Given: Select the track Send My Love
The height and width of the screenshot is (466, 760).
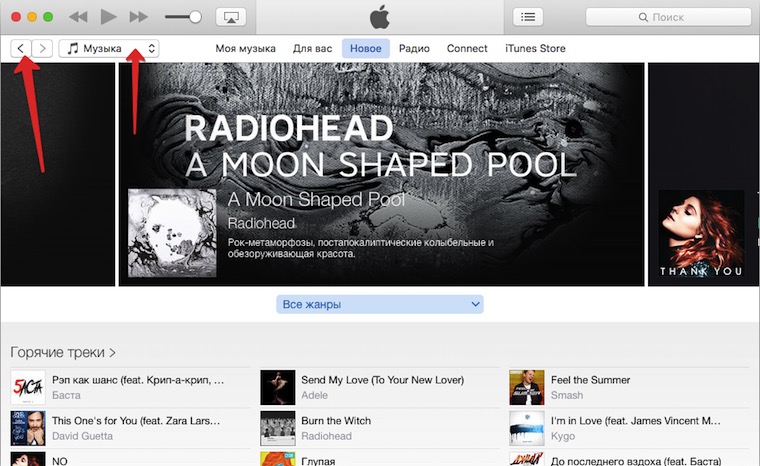Looking at the screenshot, I should [x=382, y=380].
